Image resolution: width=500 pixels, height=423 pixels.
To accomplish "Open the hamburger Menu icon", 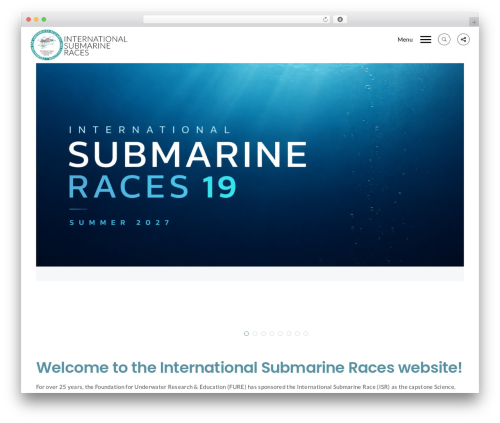I will pyautogui.click(x=425, y=39).
